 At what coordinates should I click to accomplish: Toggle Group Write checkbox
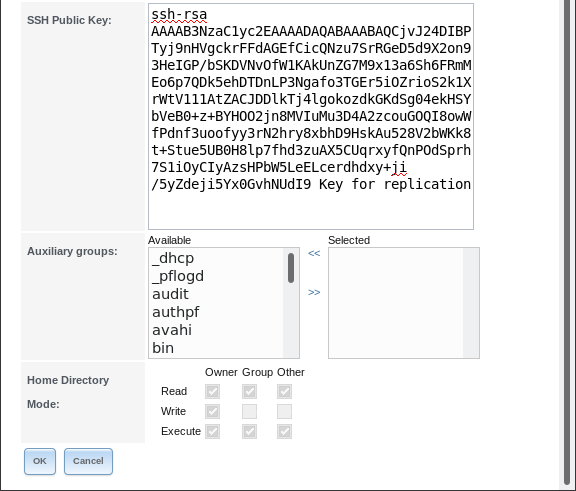[x=249, y=411]
